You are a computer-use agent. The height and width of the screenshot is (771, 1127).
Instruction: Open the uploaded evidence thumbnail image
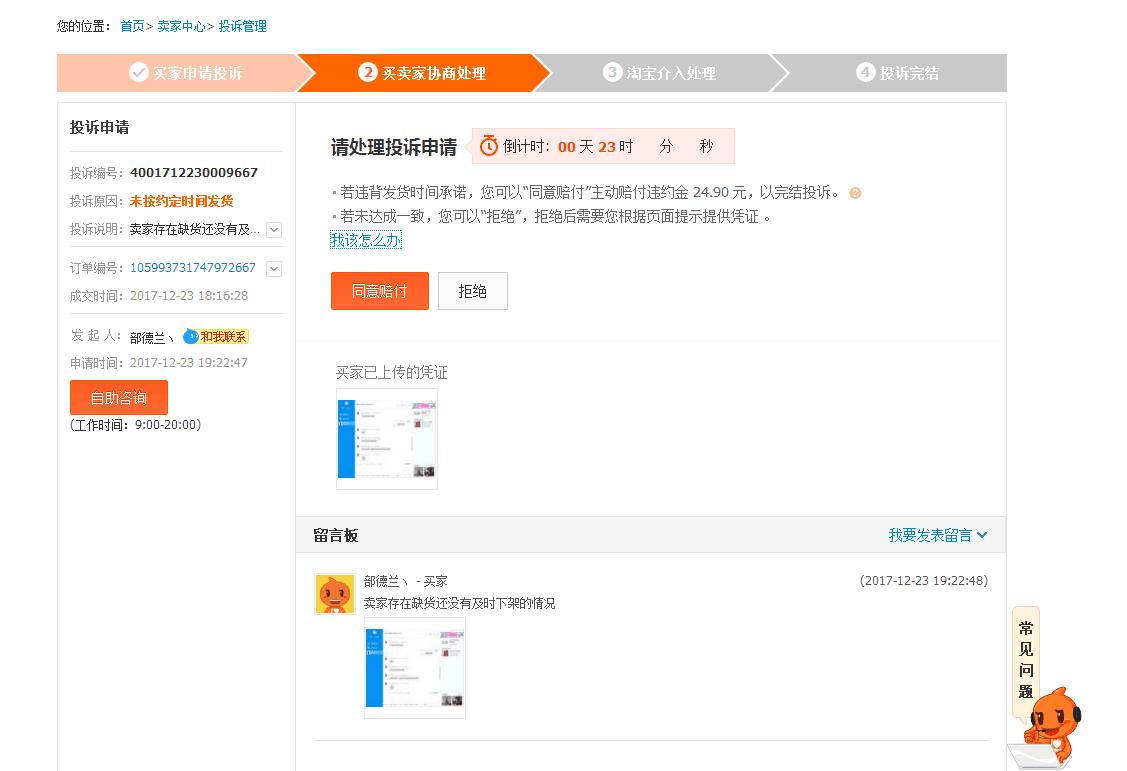pos(387,440)
